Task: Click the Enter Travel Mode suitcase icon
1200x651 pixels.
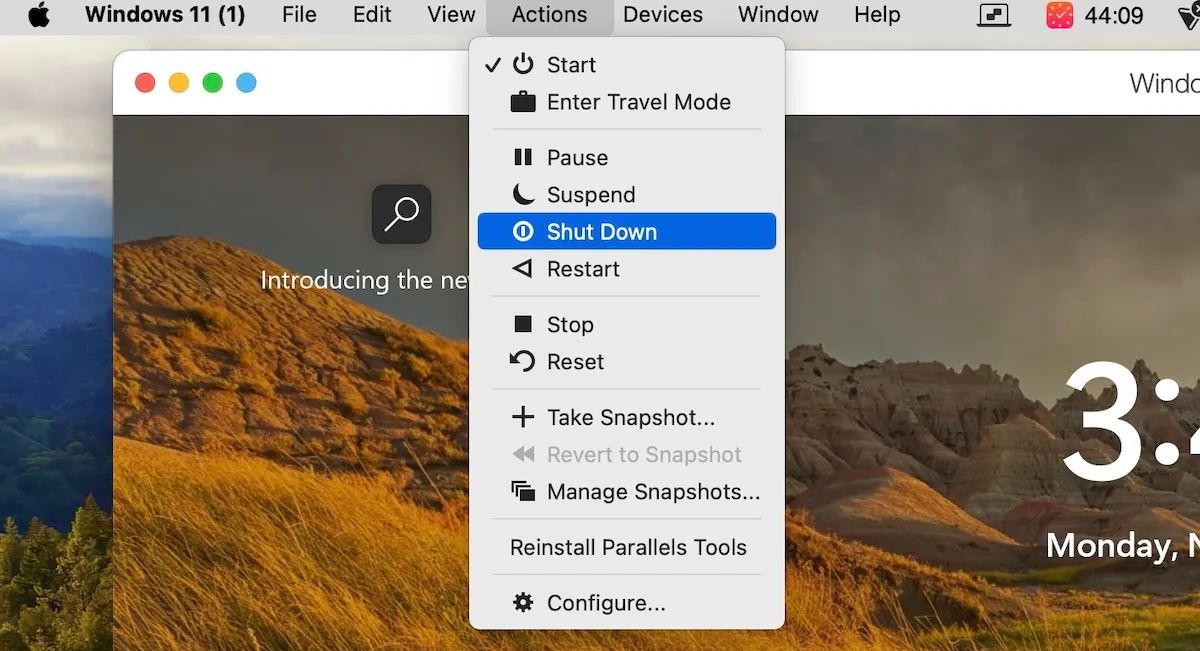Action: coord(523,101)
